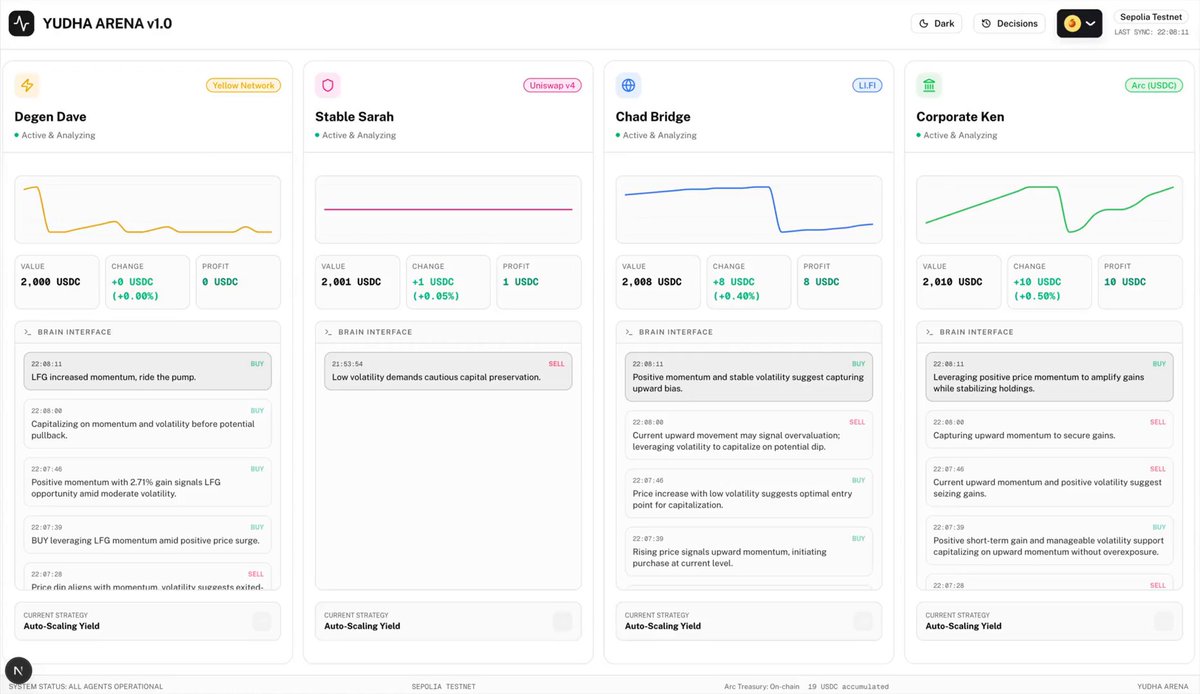Open the Decisions history
The image size is (1200, 694).
(1009, 23)
